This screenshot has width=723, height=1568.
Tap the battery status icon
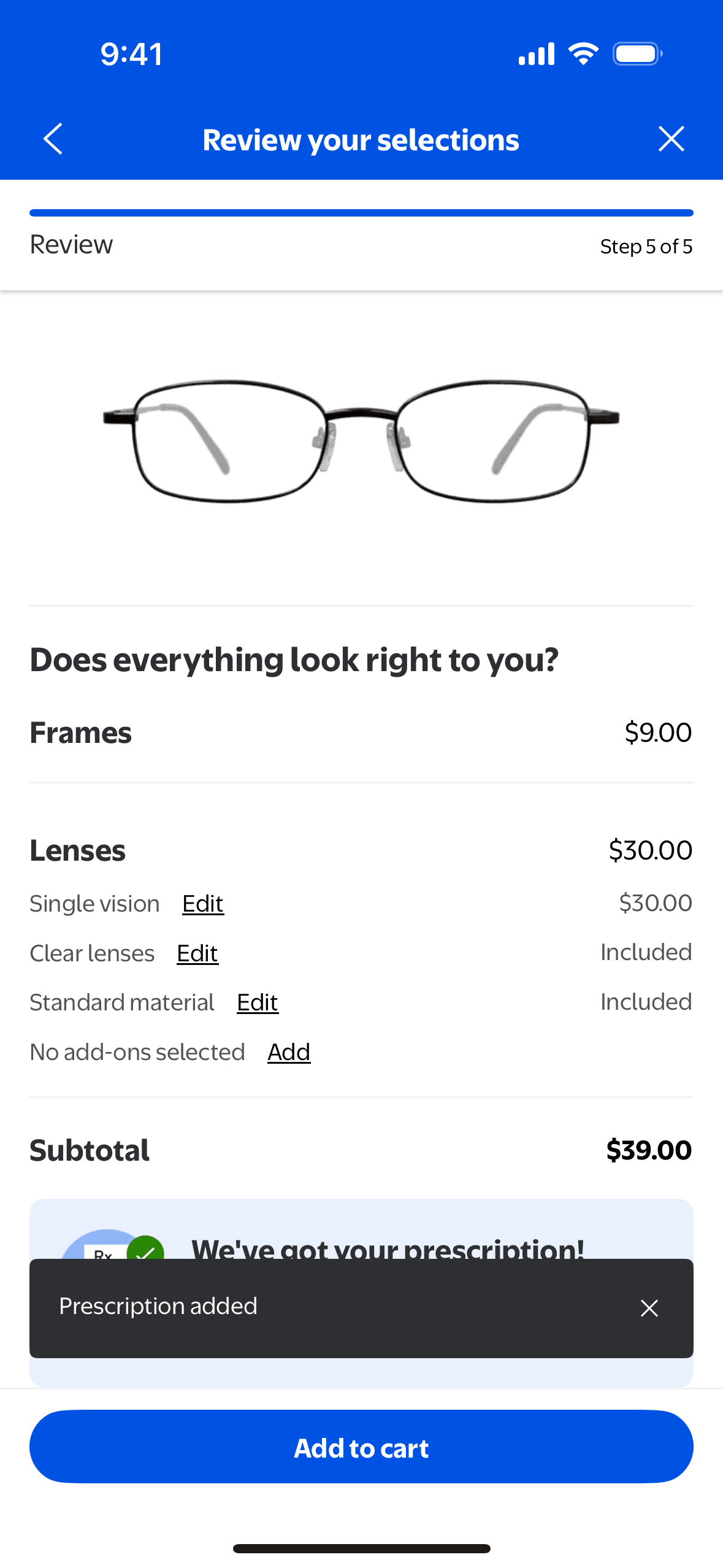(637, 54)
